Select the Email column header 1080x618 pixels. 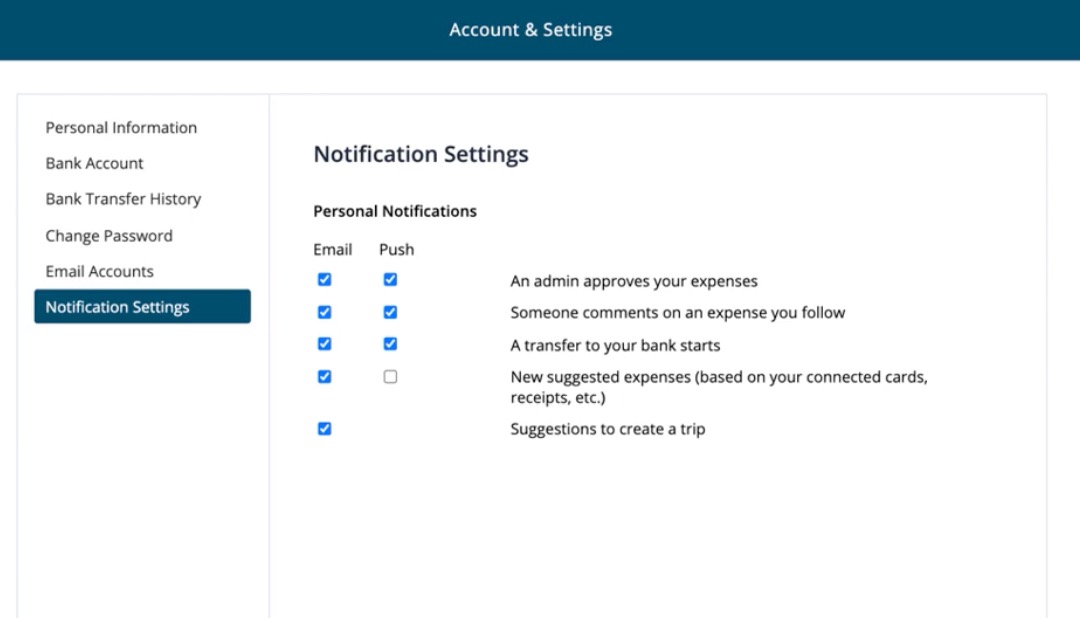tap(332, 249)
